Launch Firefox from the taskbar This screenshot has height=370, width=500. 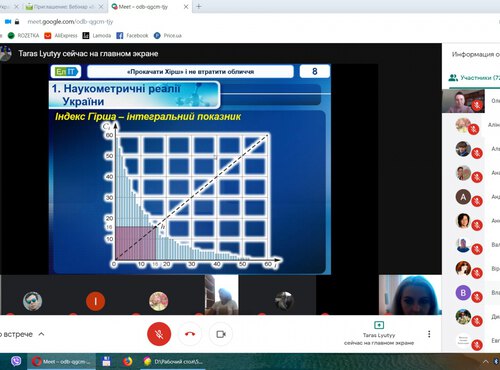(x=127, y=361)
